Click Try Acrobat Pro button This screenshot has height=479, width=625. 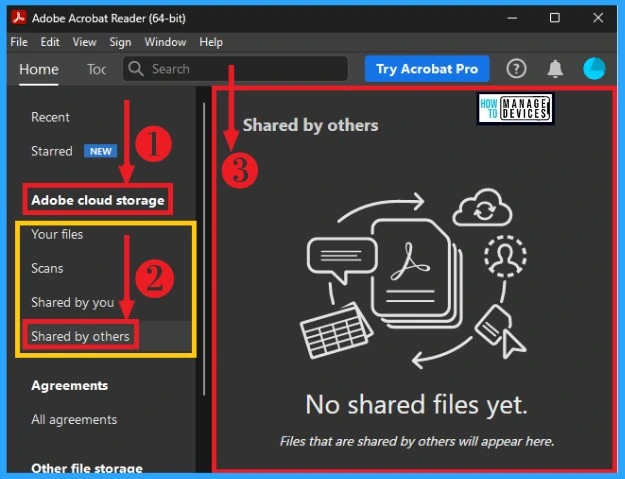[427, 69]
